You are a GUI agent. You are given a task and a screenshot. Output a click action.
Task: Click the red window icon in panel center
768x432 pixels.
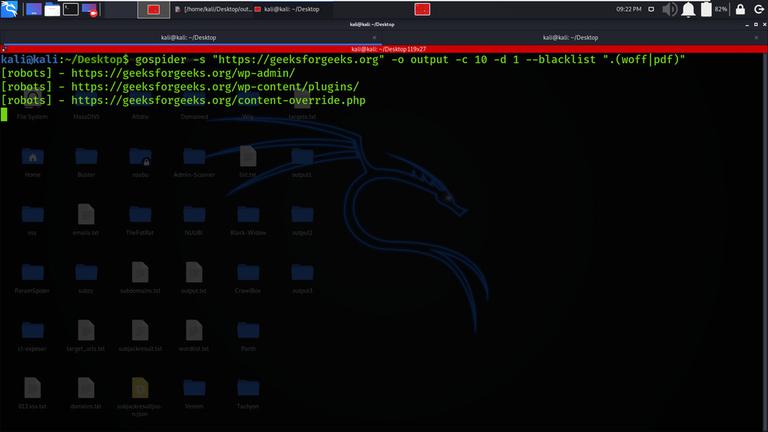click(422, 9)
